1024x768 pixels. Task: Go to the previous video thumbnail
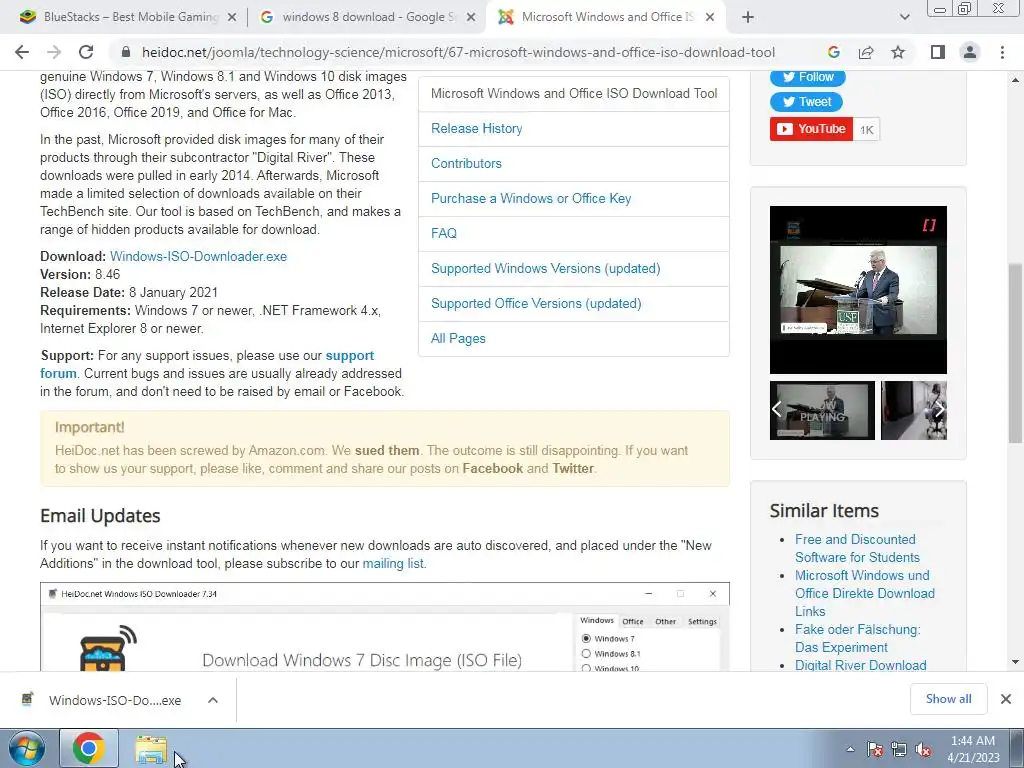pyautogui.click(x=776, y=409)
